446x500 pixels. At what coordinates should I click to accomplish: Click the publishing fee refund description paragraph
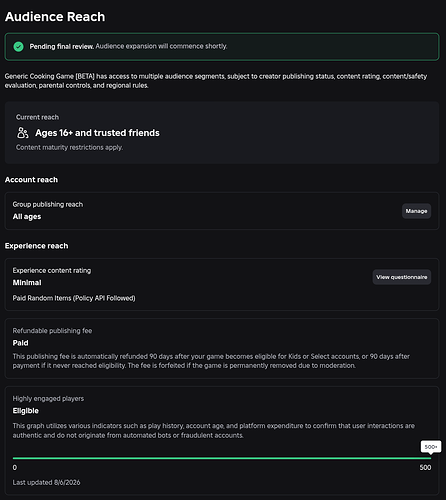coord(211,361)
